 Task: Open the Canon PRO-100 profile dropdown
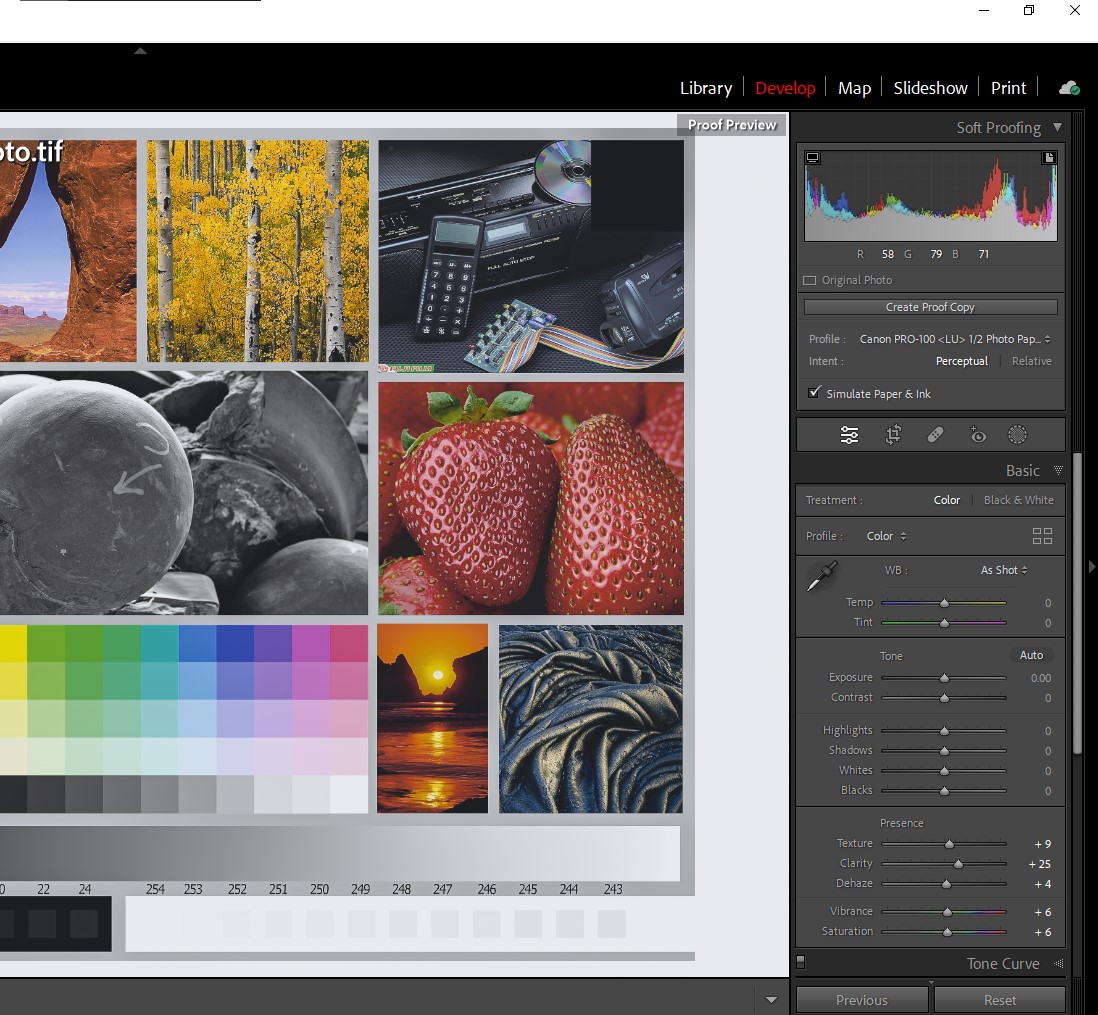[x=950, y=339]
